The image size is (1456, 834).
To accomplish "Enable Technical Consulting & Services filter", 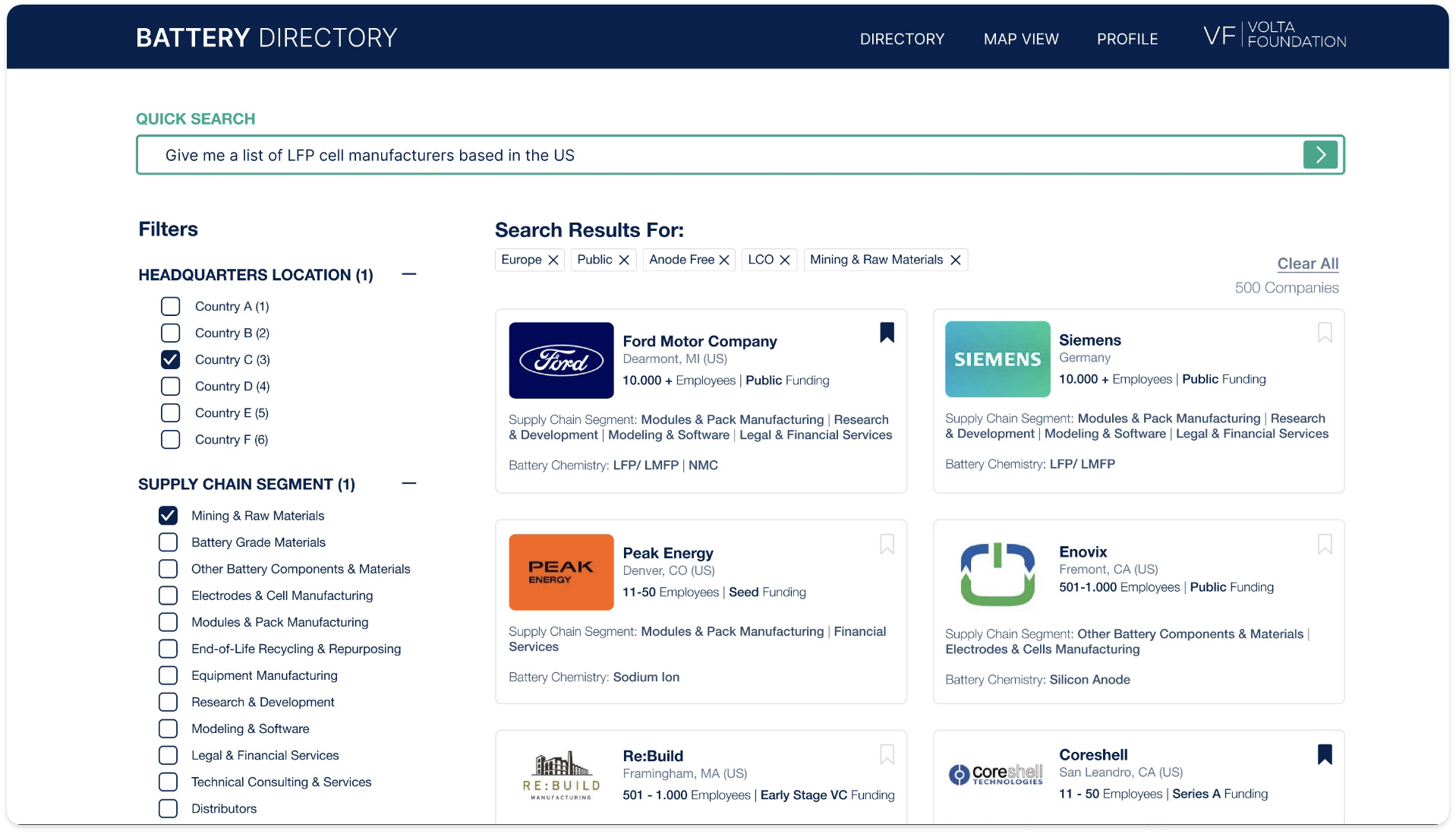I will [168, 782].
